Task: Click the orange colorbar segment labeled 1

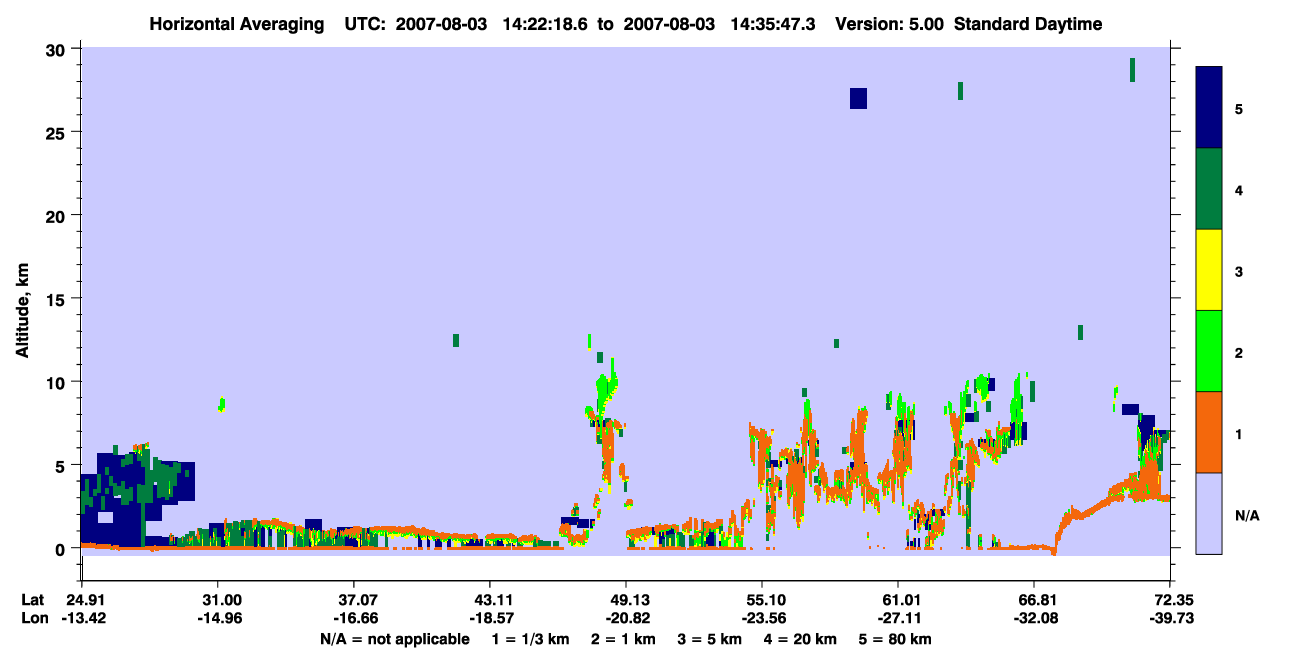Action: pos(1209,432)
